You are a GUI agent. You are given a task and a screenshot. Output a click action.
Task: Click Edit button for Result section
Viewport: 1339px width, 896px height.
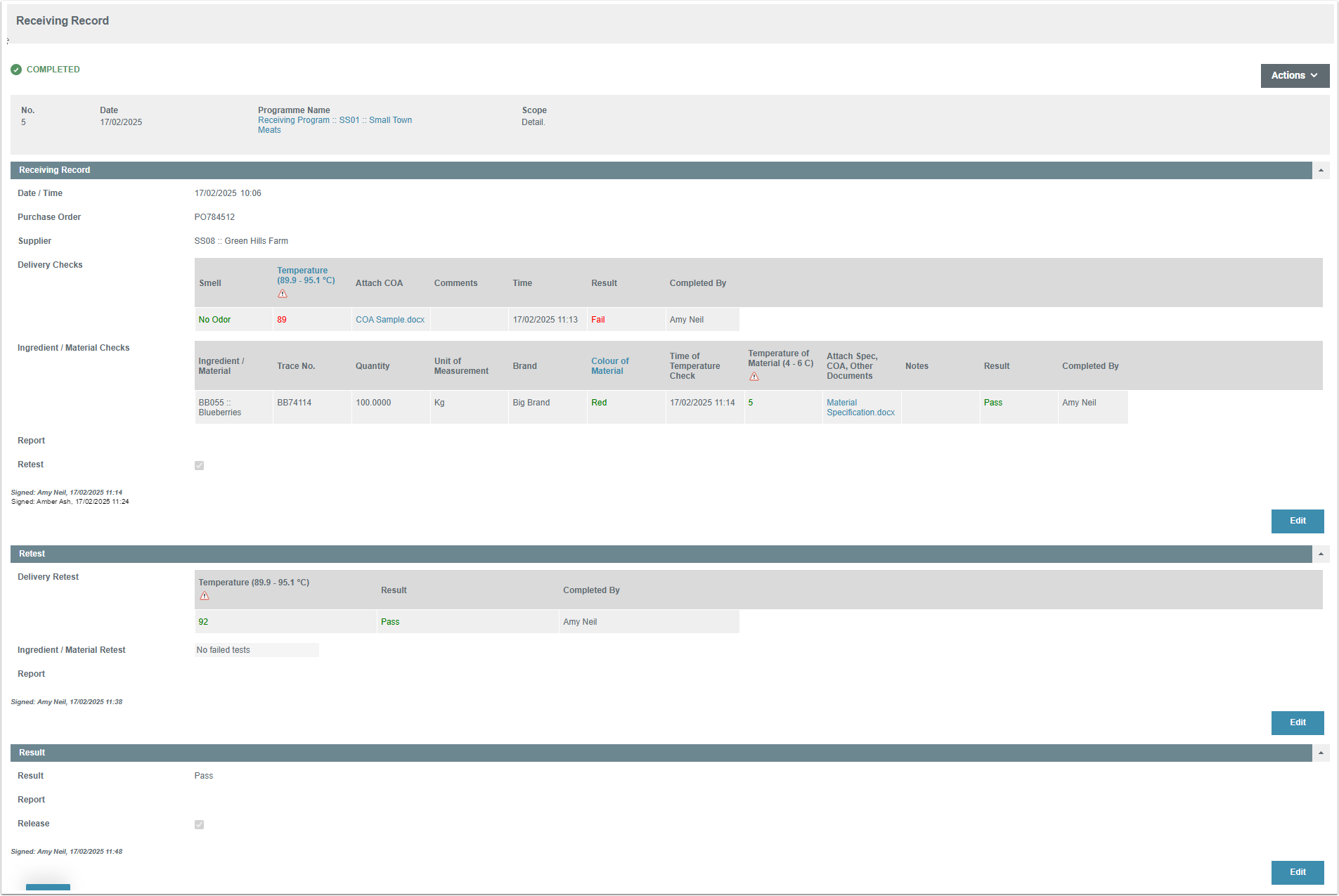tap(1297, 873)
